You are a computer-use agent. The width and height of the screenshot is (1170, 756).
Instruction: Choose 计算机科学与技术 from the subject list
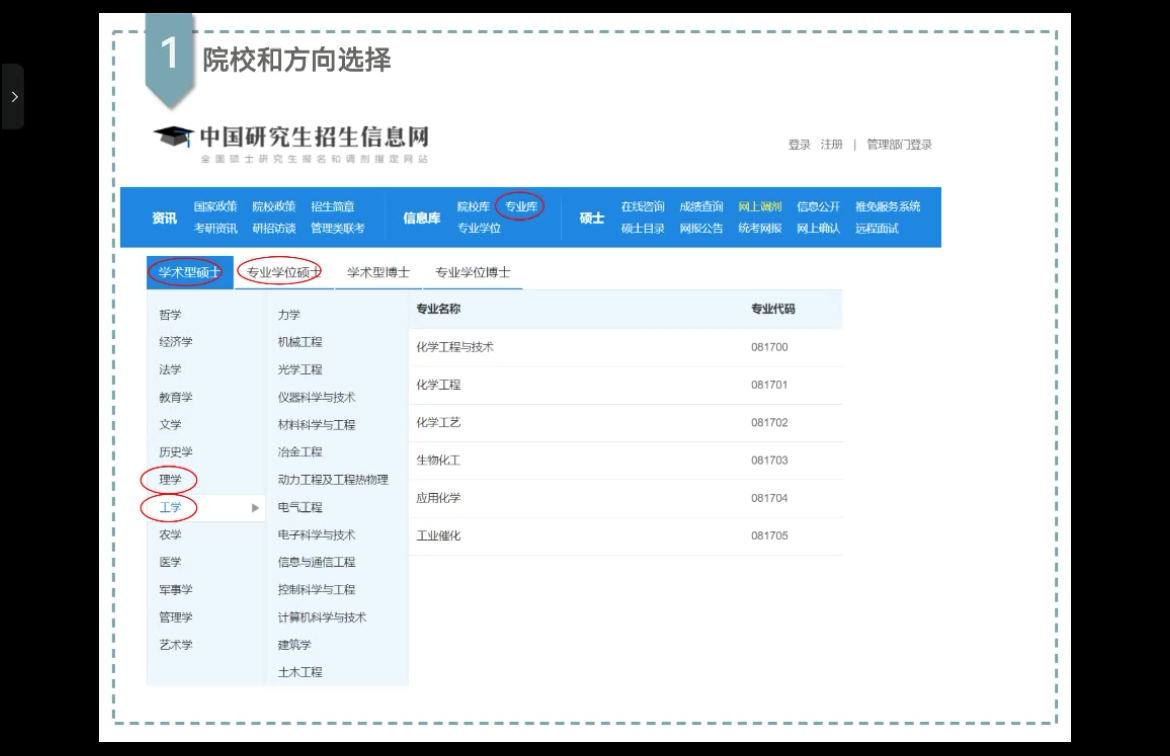click(x=322, y=618)
